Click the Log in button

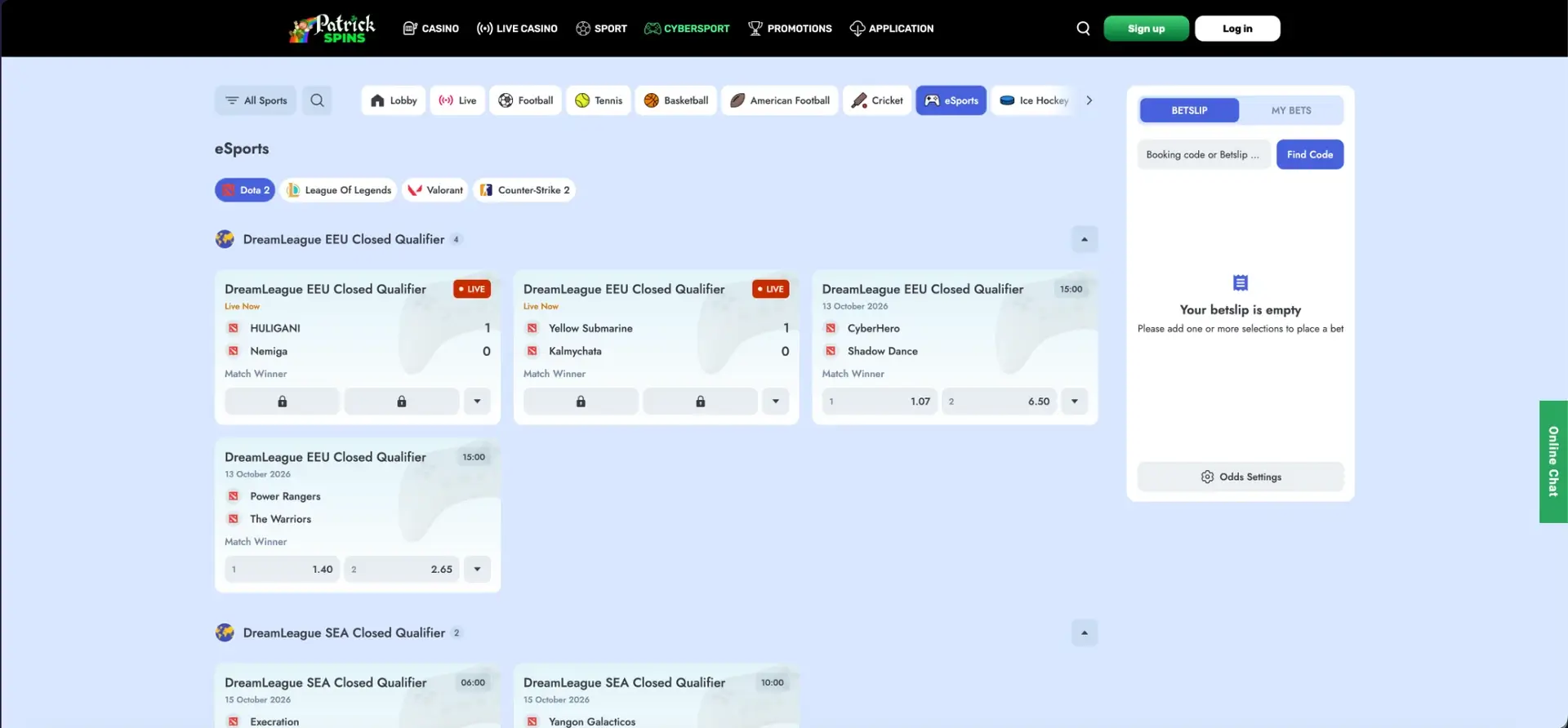point(1237,29)
